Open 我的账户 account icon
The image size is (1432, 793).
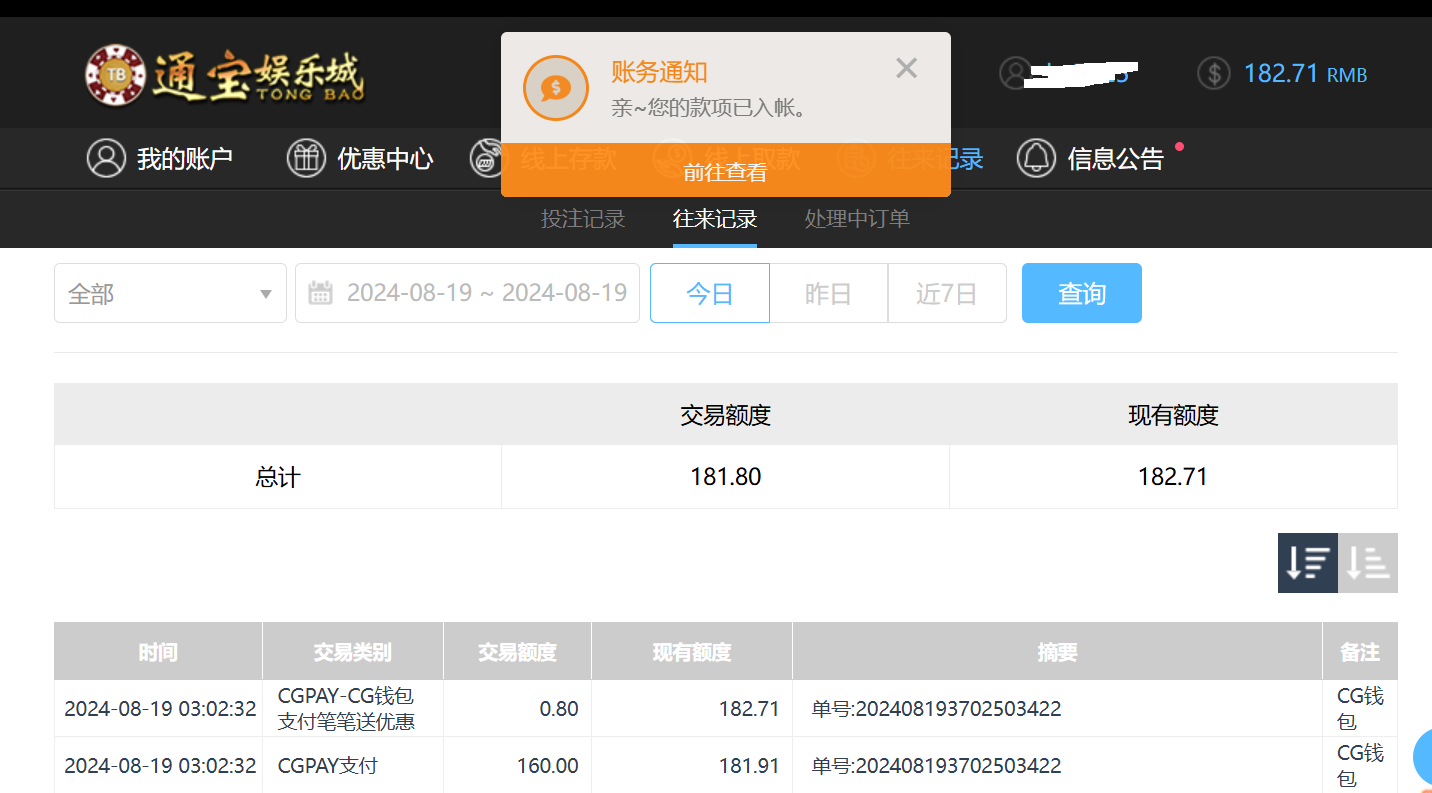[106, 158]
